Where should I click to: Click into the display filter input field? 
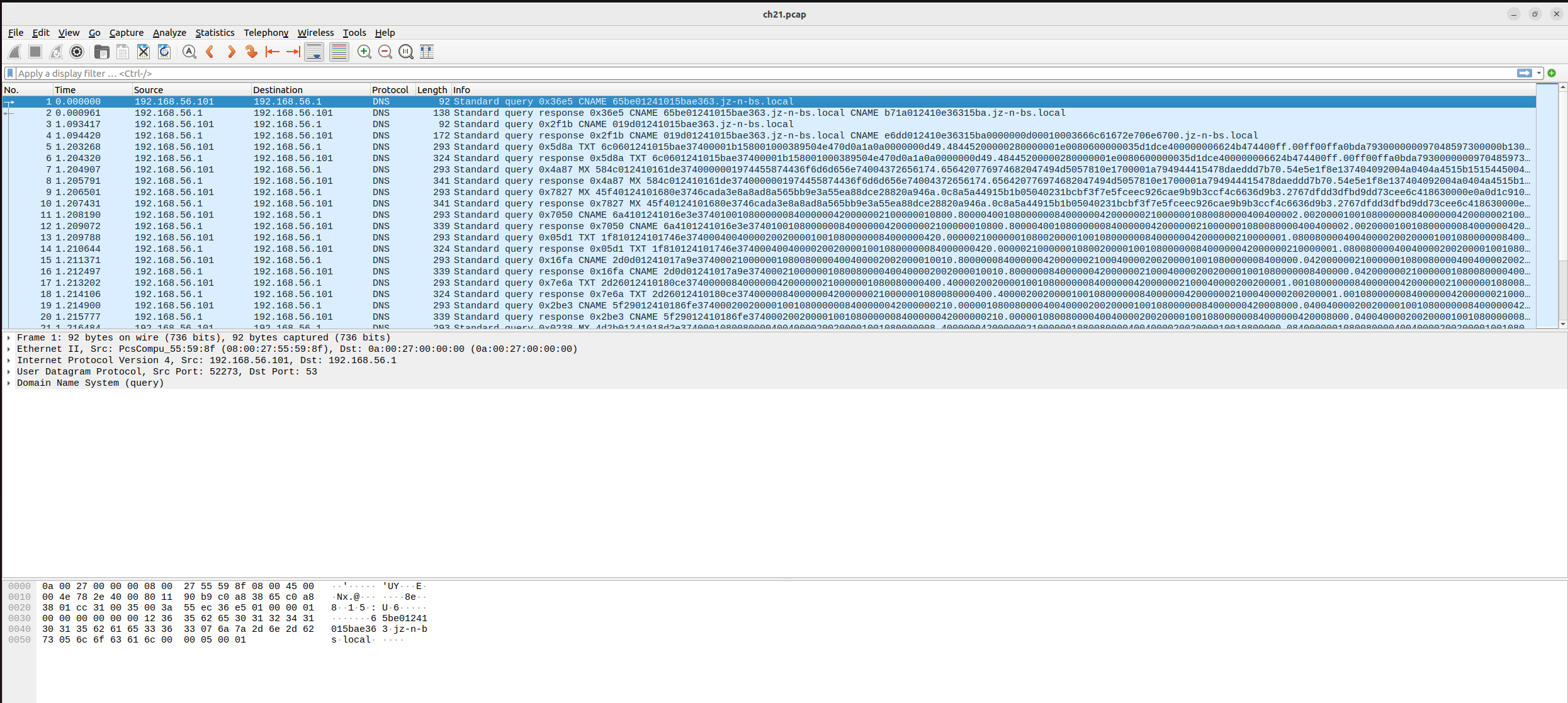[x=765, y=74]
